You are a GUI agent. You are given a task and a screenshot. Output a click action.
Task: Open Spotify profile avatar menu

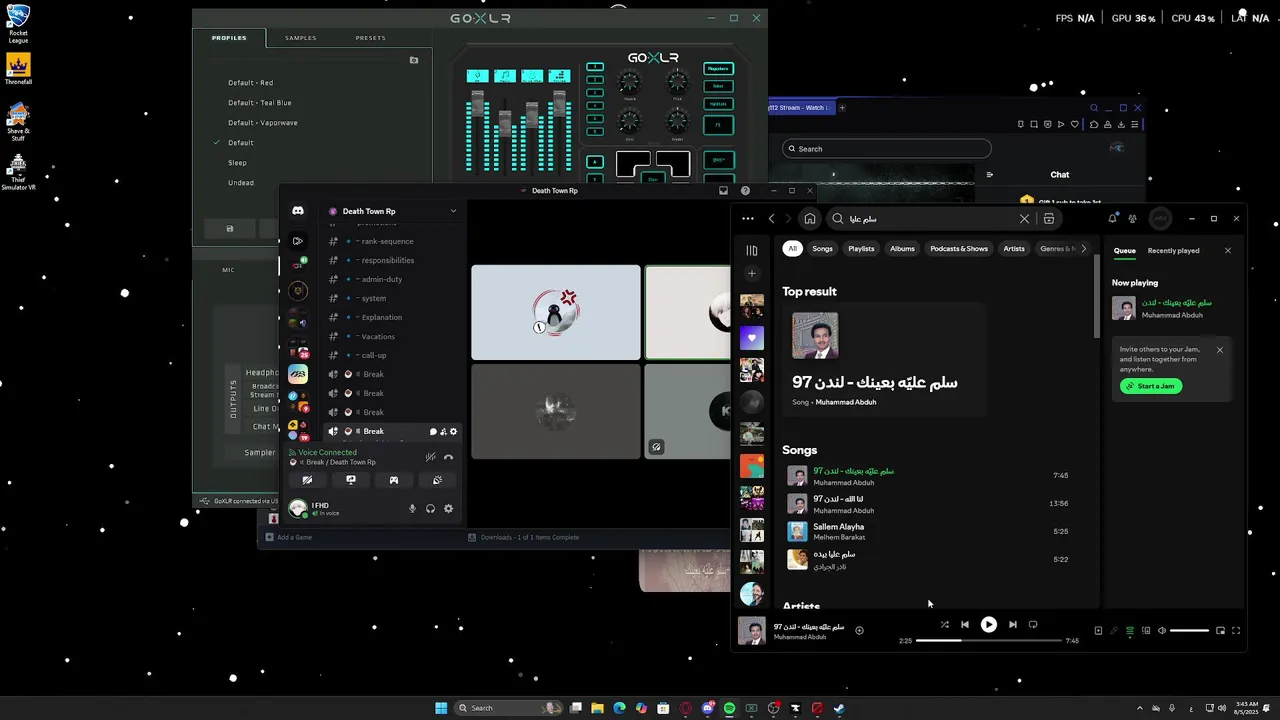1160,219
